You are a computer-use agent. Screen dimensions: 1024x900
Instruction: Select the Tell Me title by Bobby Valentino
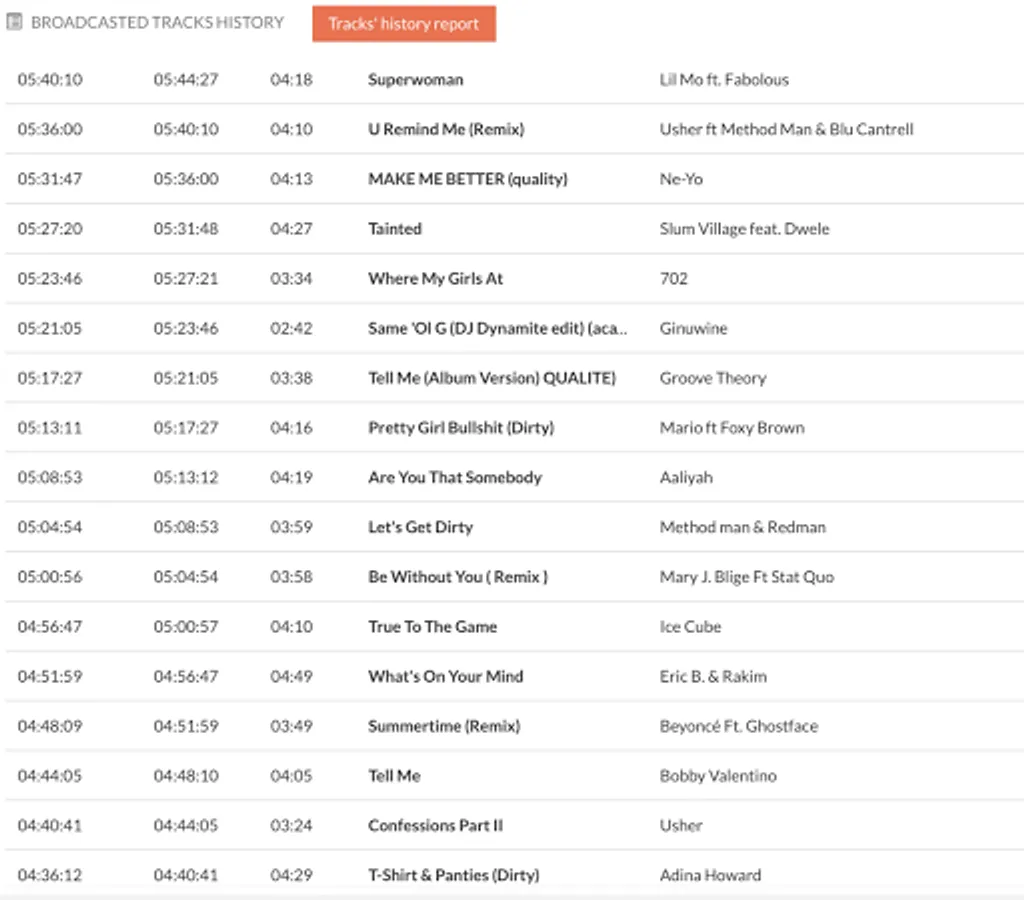(394, 776)
